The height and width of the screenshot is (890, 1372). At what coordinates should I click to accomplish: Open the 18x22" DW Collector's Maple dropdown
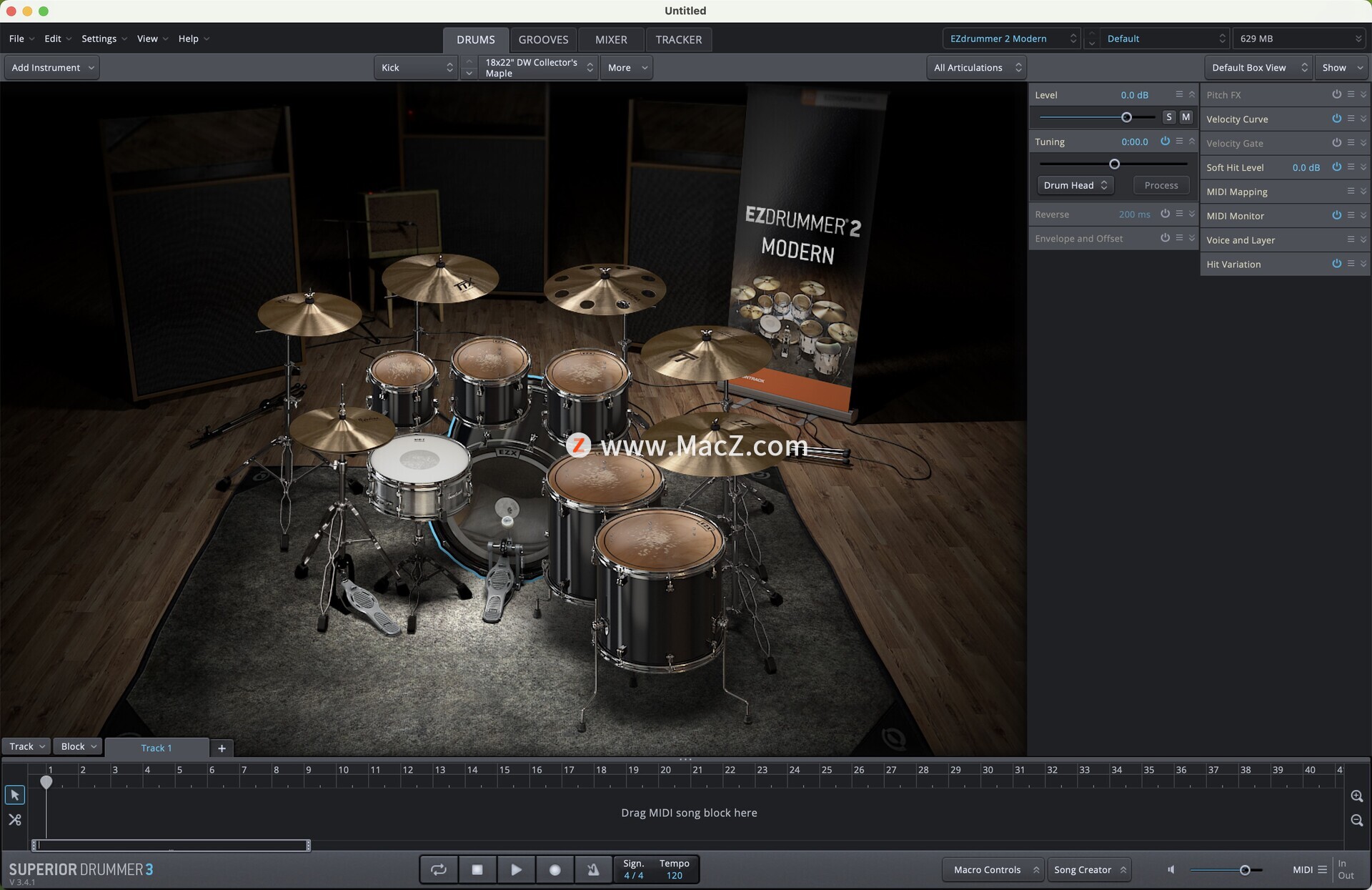pos(538,67)
